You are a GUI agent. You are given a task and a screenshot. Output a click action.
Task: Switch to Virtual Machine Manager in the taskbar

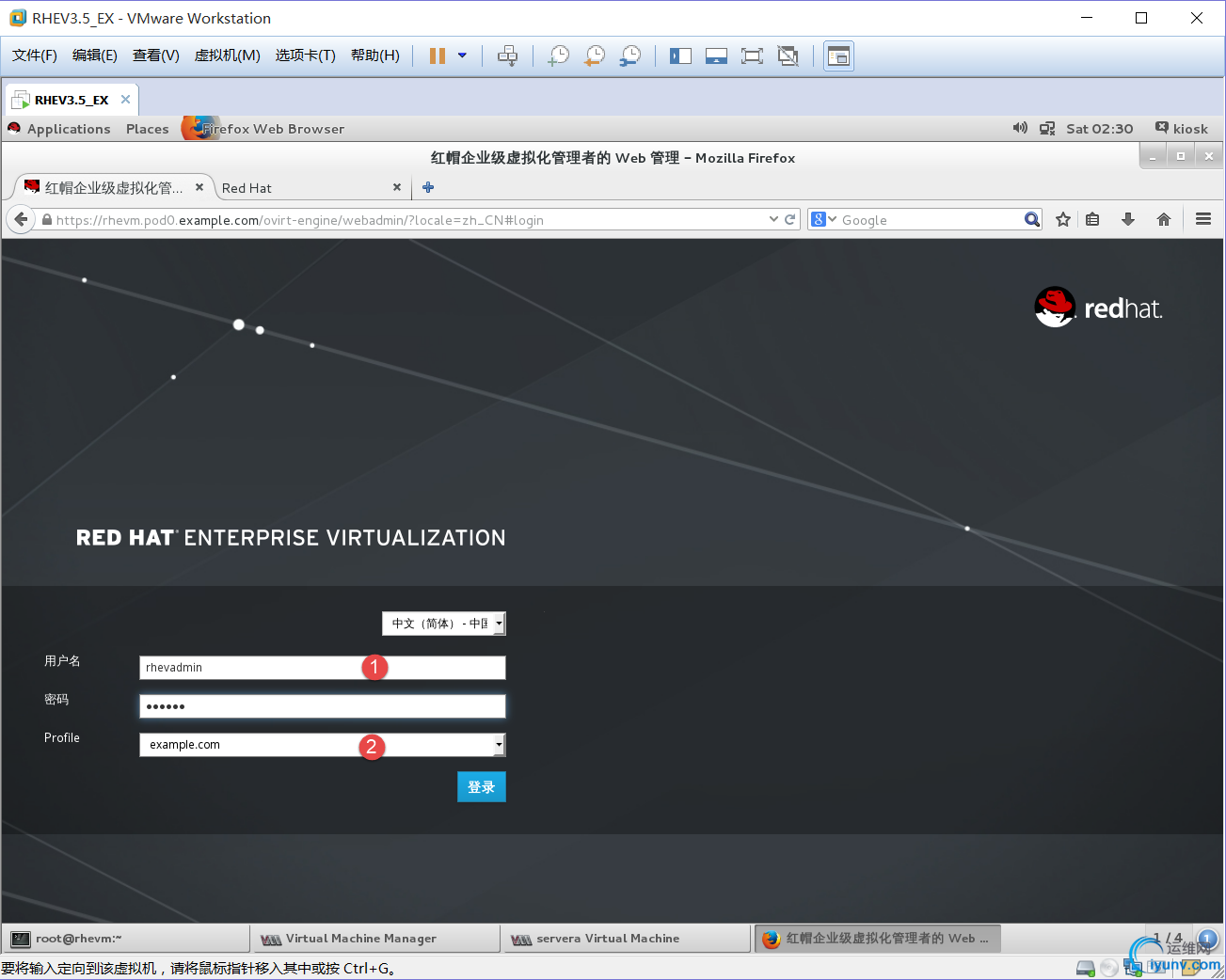pos(378,939)
